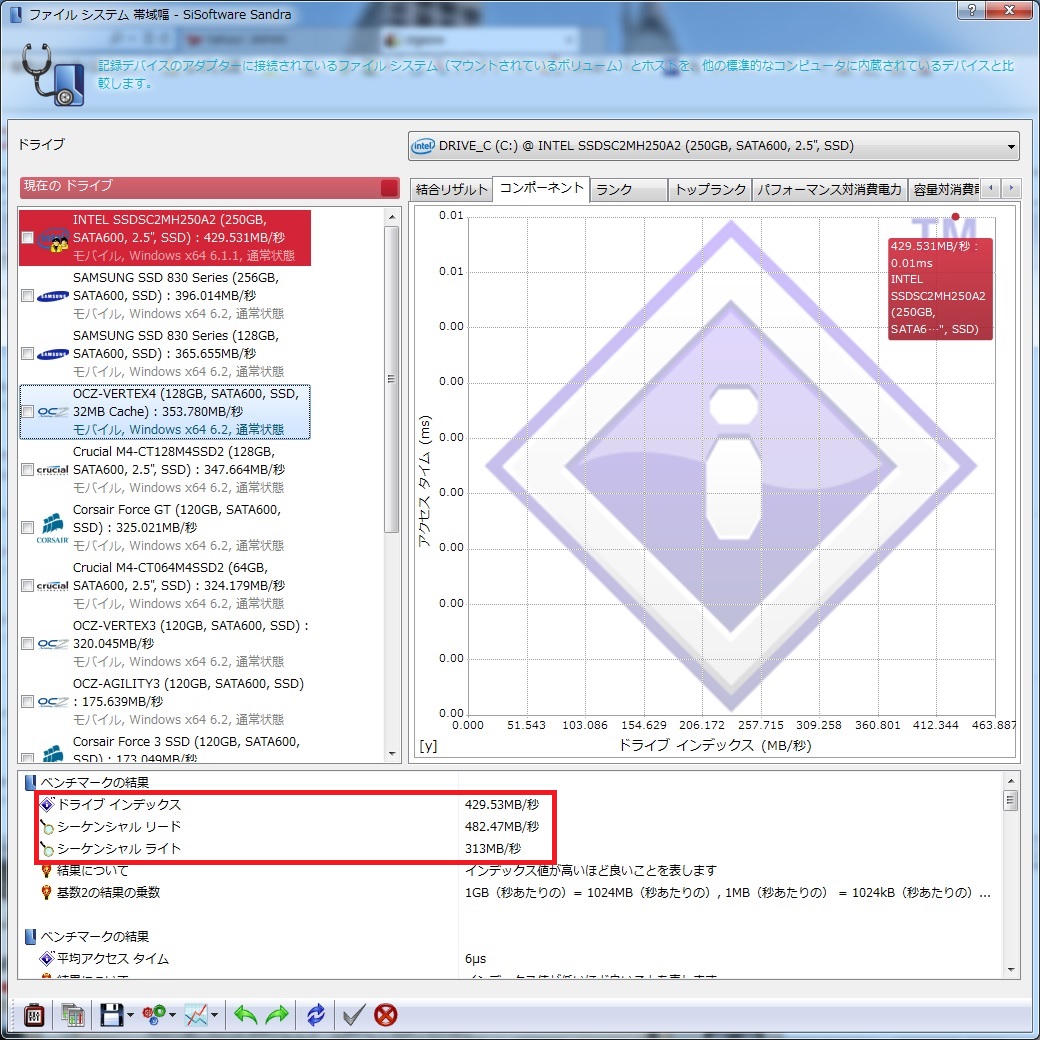The width and height of the screenshot is (1040, 1040).
Task: Click the copy results icon in bottom toolbar
Action: coord(72,1015)
